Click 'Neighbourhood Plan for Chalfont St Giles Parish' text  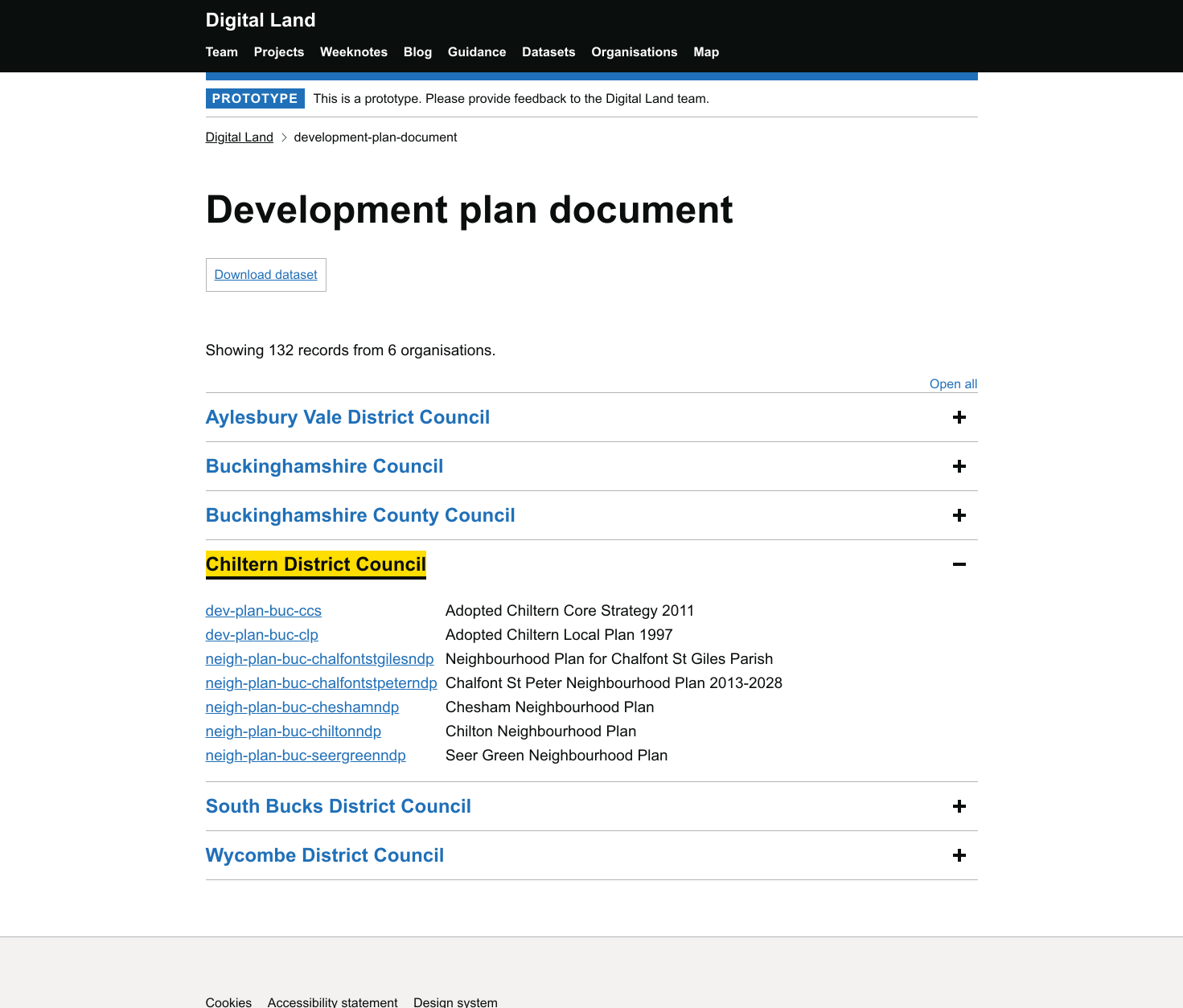click(609, 659)
